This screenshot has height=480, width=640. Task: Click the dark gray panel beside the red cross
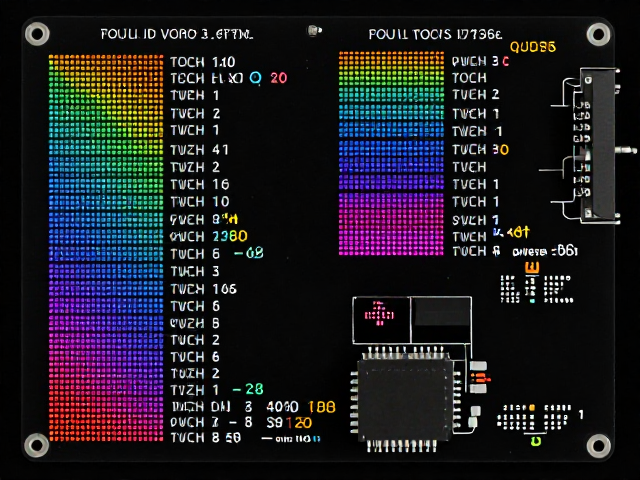pyautogui.click(x=441, y=312)
